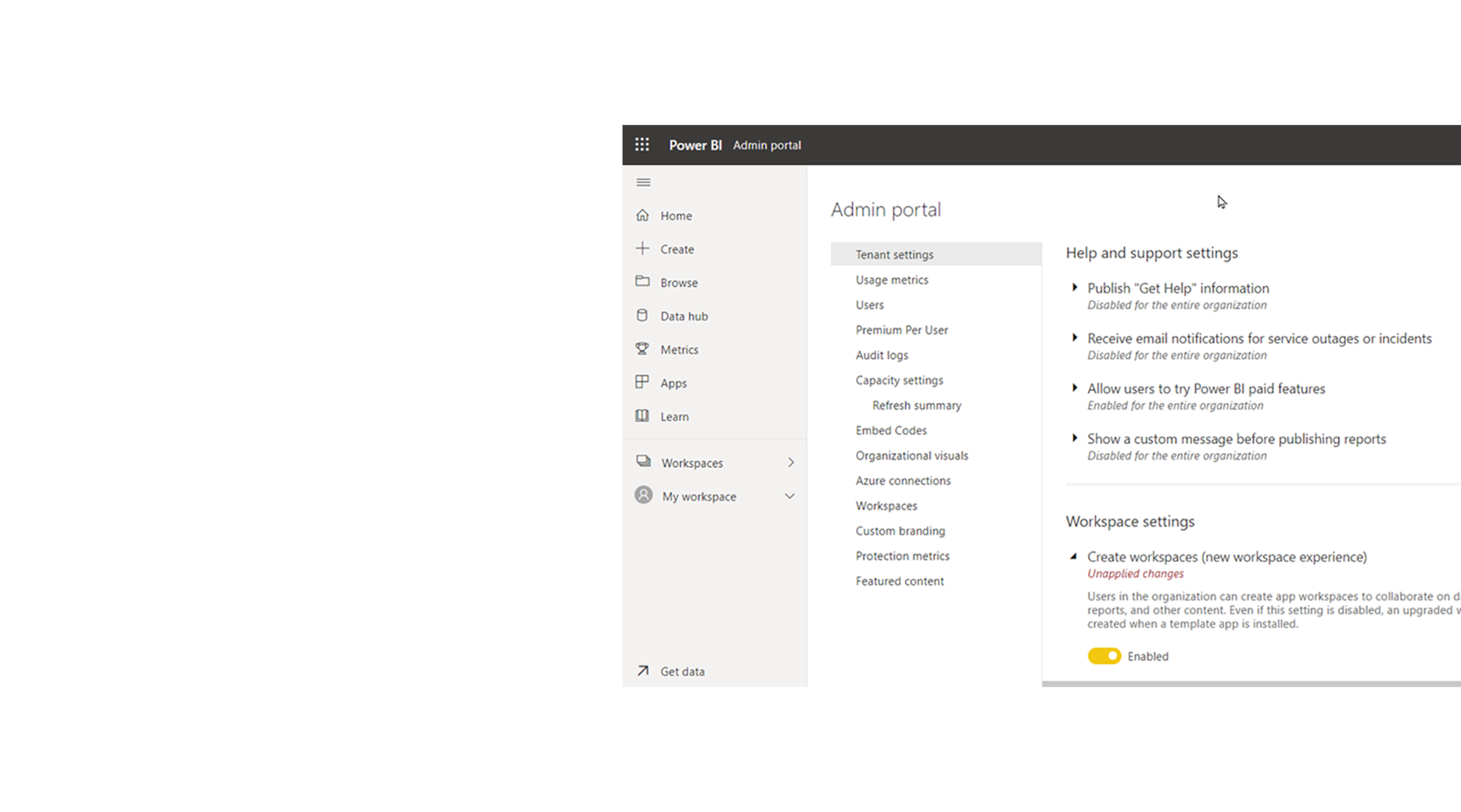Viewport: 1461px width, 812px height.
Task: Click the horizontal scrollbar under settings
Action: pyautogui.click(x=1251, y=684)
